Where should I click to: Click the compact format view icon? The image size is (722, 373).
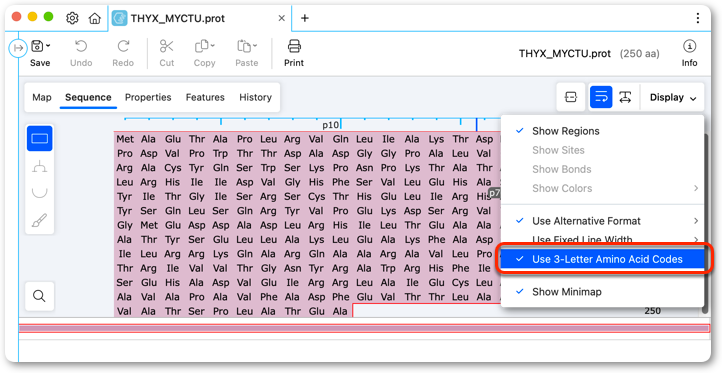pos(571,97)
